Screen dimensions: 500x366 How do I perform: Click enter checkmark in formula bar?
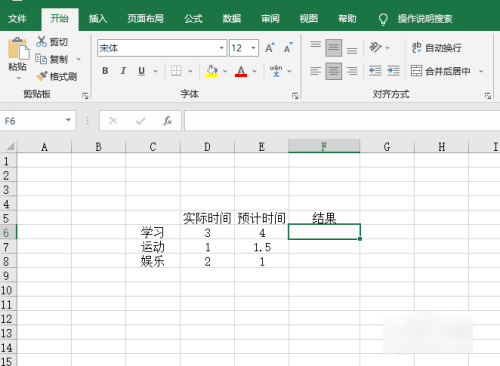tap(141, 121)
